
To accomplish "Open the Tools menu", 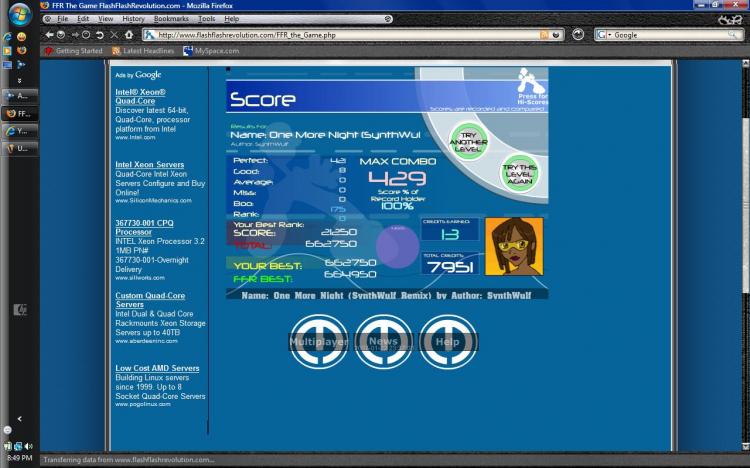I will [x=206, y=19].
